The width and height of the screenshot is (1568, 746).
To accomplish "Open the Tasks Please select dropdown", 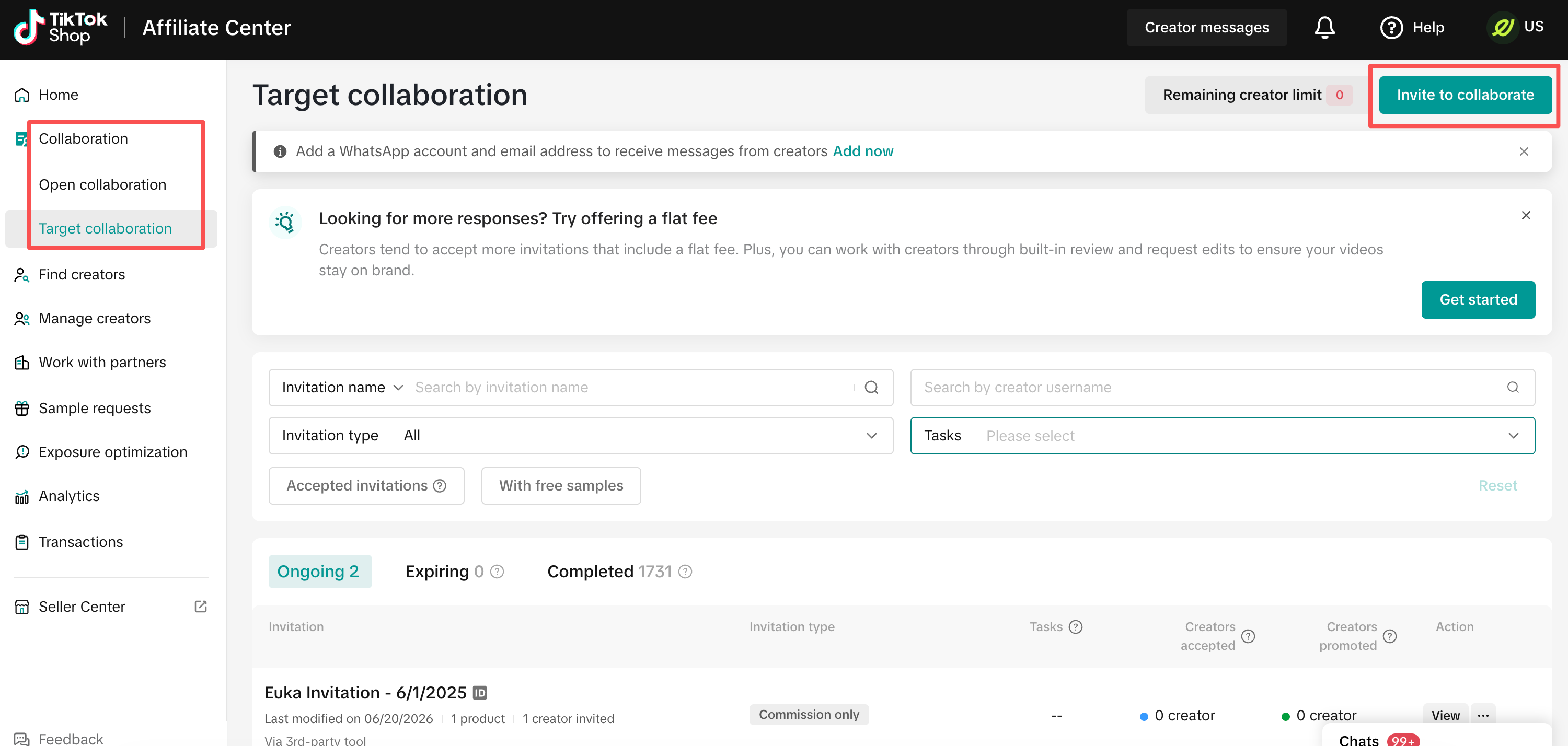I will (x=1223, y=435).
